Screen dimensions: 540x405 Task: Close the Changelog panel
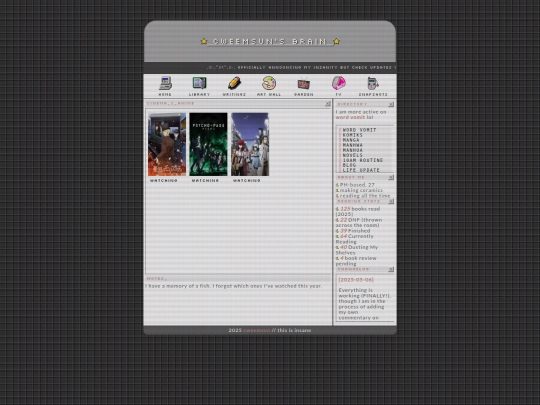tap(391, 269)
